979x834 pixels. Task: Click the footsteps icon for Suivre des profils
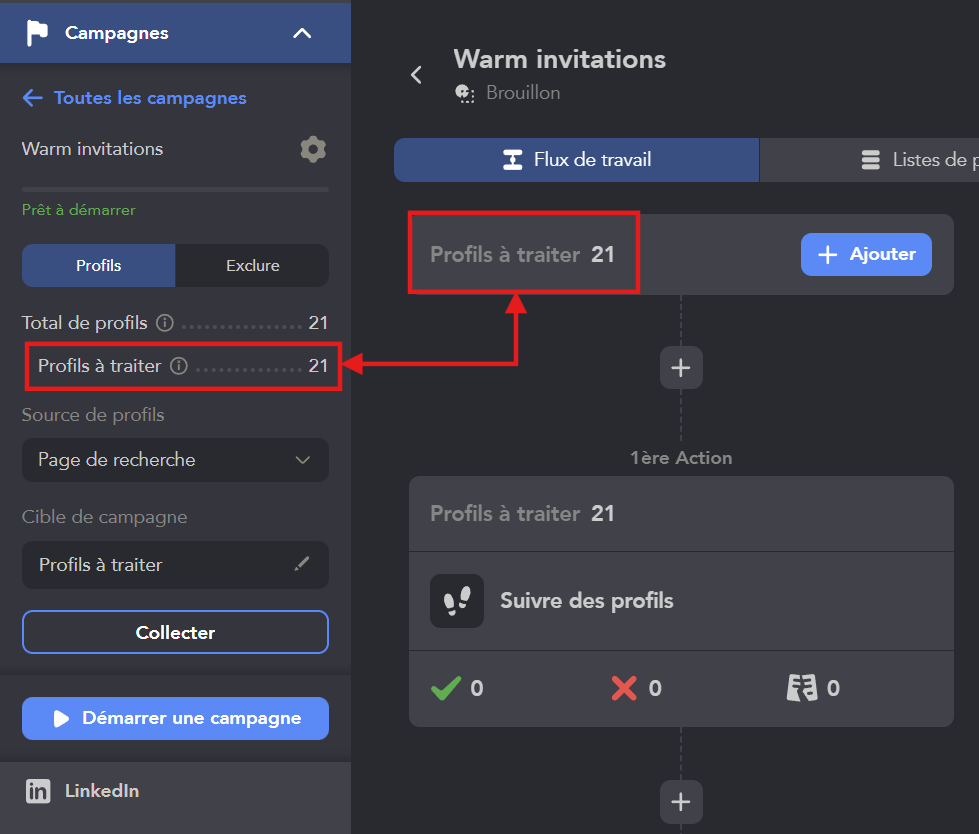[457, 601]
